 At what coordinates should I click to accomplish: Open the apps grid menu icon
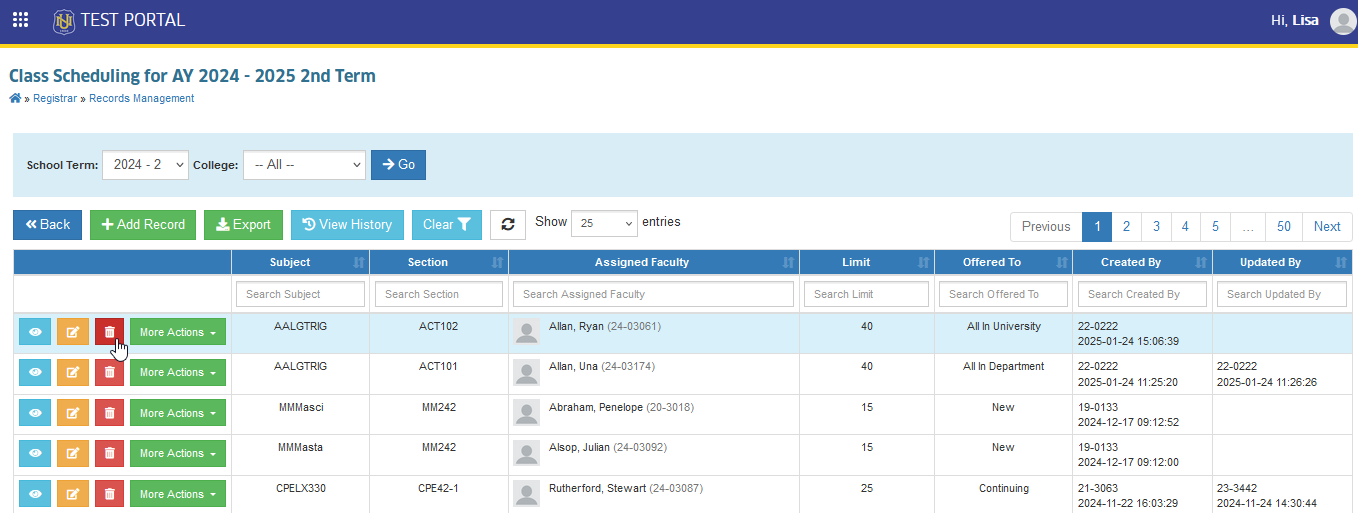point(20,19)
